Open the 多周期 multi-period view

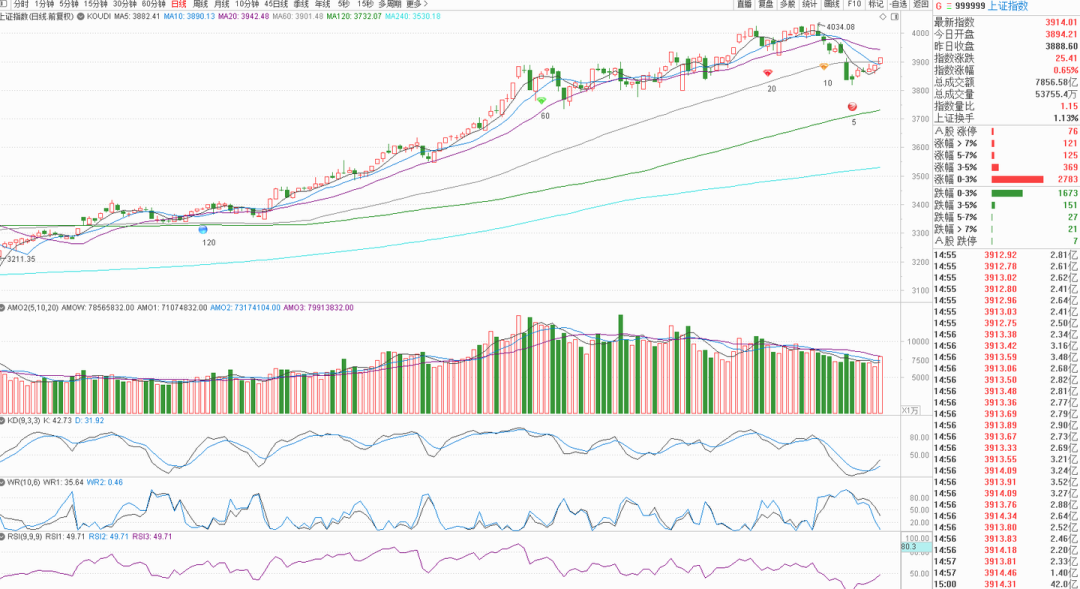(x=389, y=4)
